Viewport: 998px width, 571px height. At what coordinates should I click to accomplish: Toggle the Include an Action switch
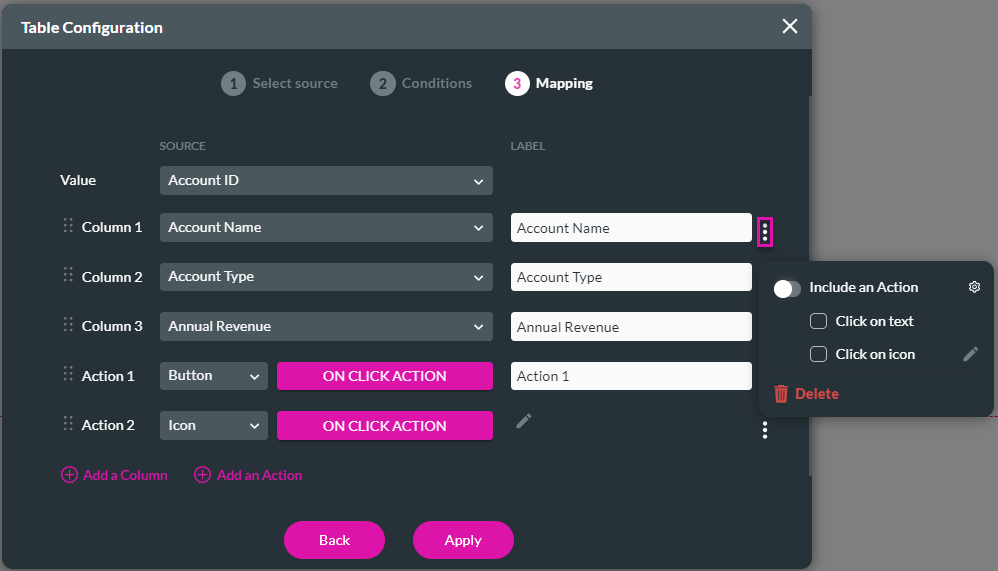pyautogui.click(x=787, y=288)
